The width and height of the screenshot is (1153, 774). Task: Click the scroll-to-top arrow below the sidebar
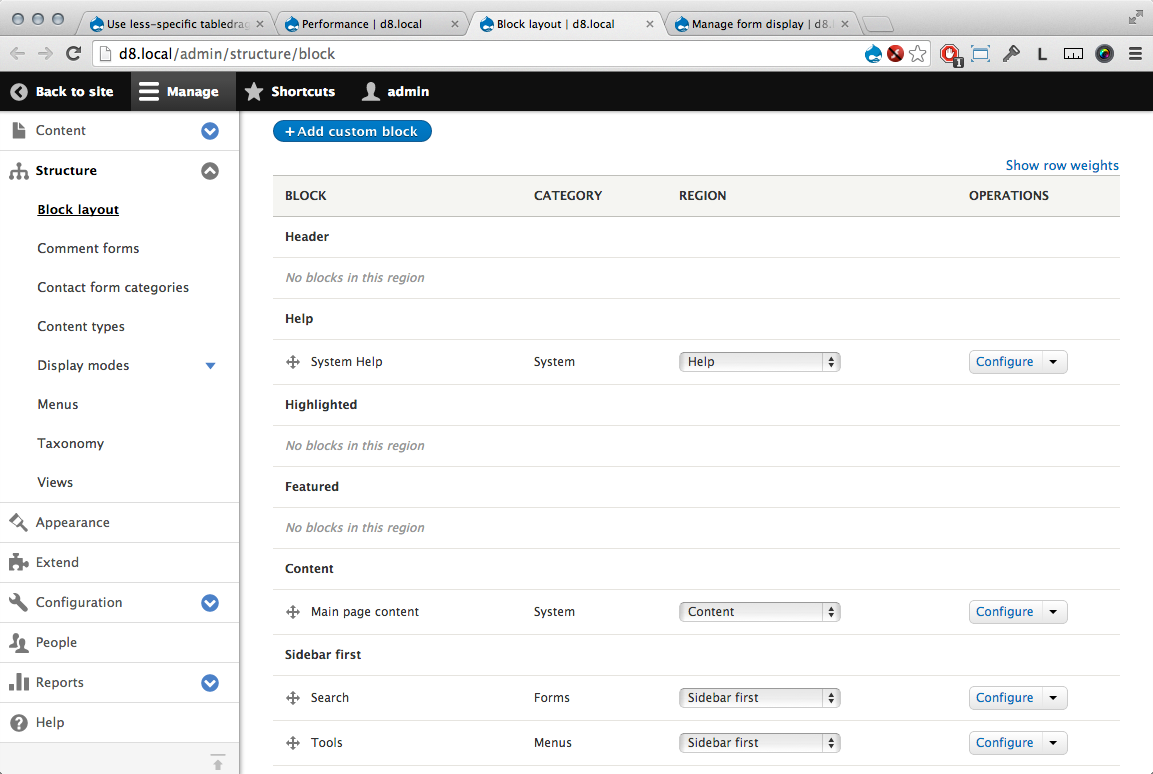(218, 762)
